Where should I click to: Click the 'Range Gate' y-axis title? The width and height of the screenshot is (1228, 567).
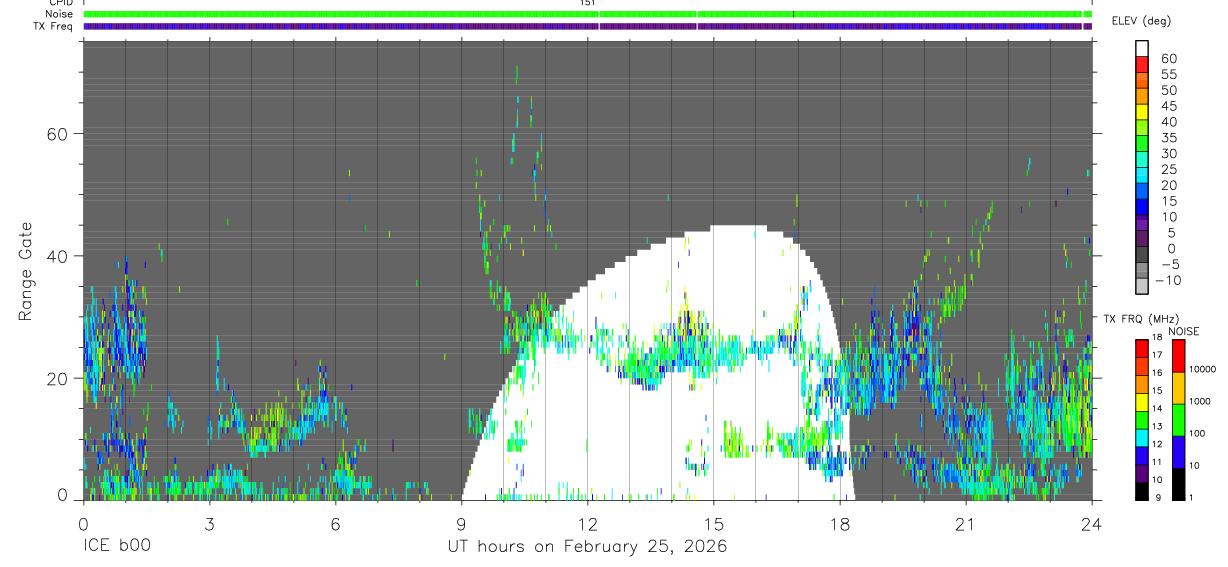click(25, 272)
